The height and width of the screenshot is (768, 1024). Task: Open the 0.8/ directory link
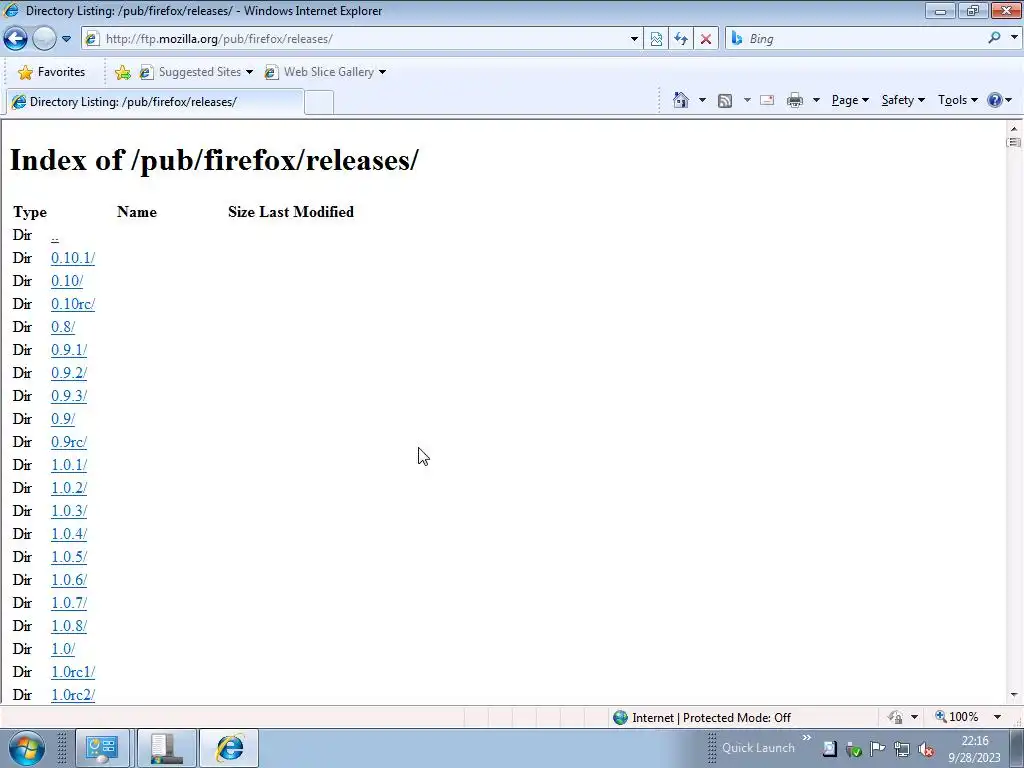[63, 327]
